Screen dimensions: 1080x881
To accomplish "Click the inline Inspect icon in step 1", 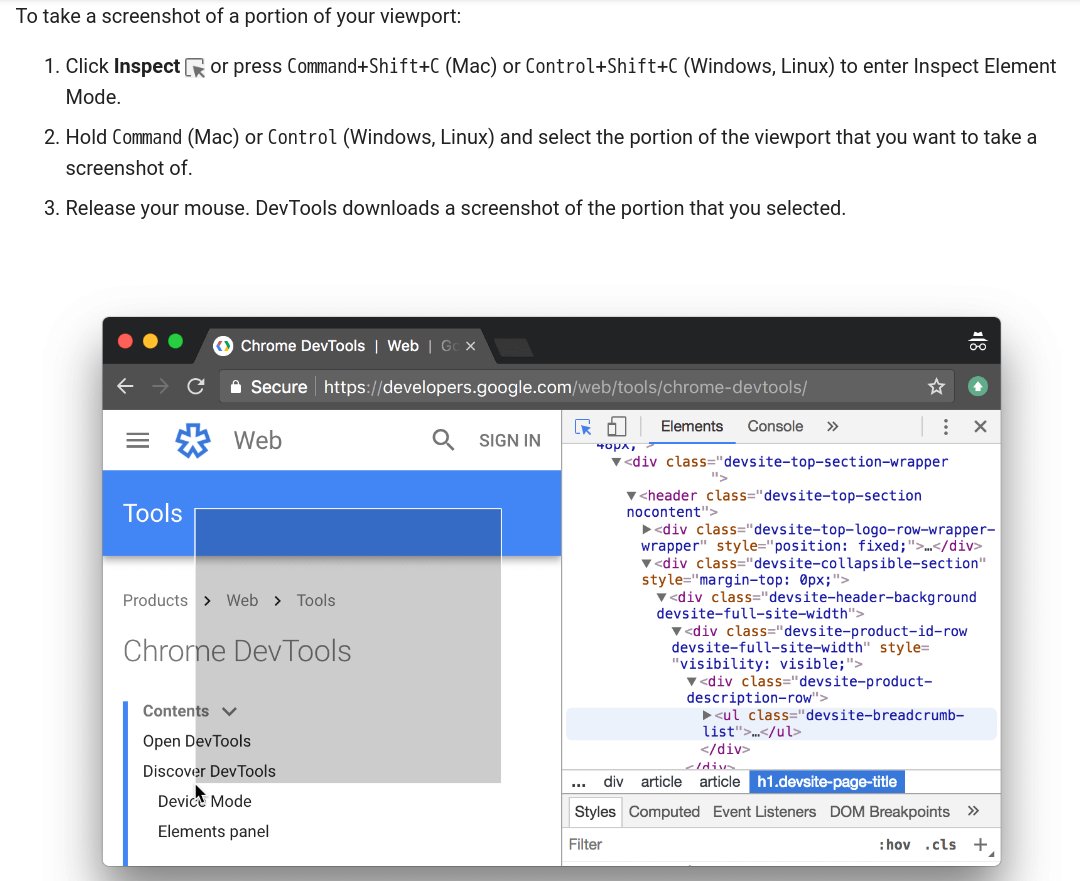I will pos(195,68).
